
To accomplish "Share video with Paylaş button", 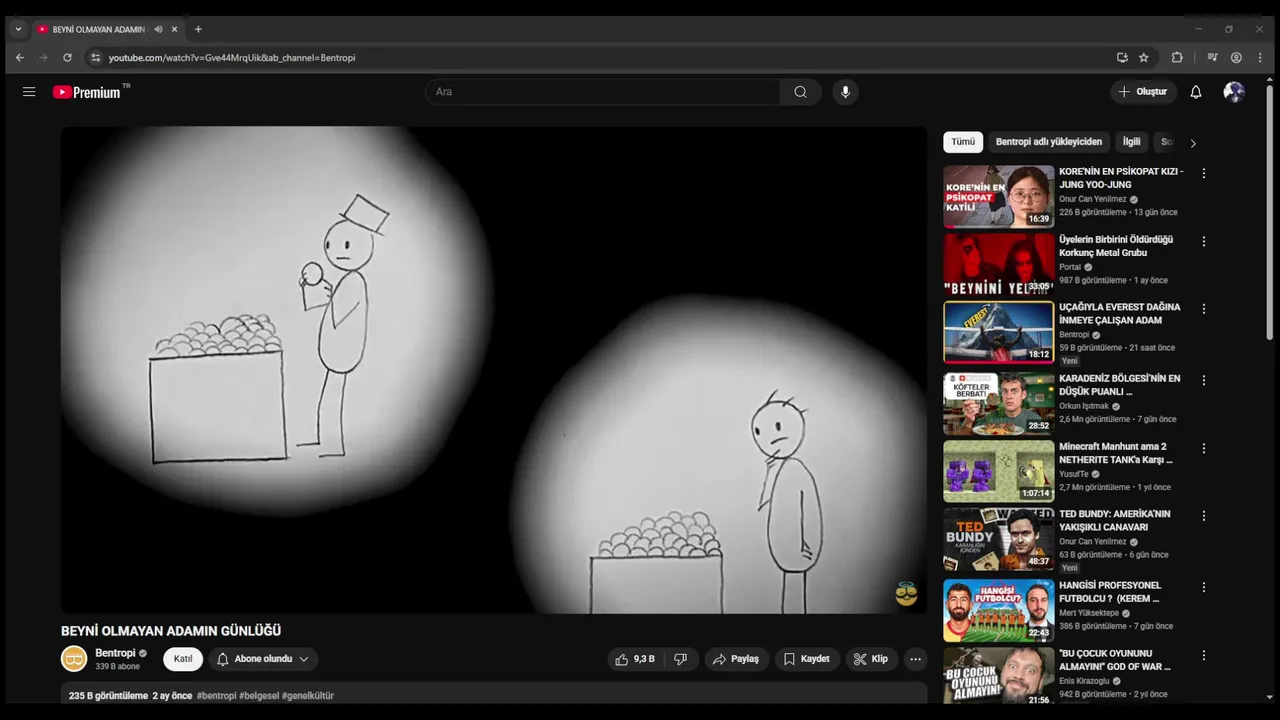I will 736,659.
